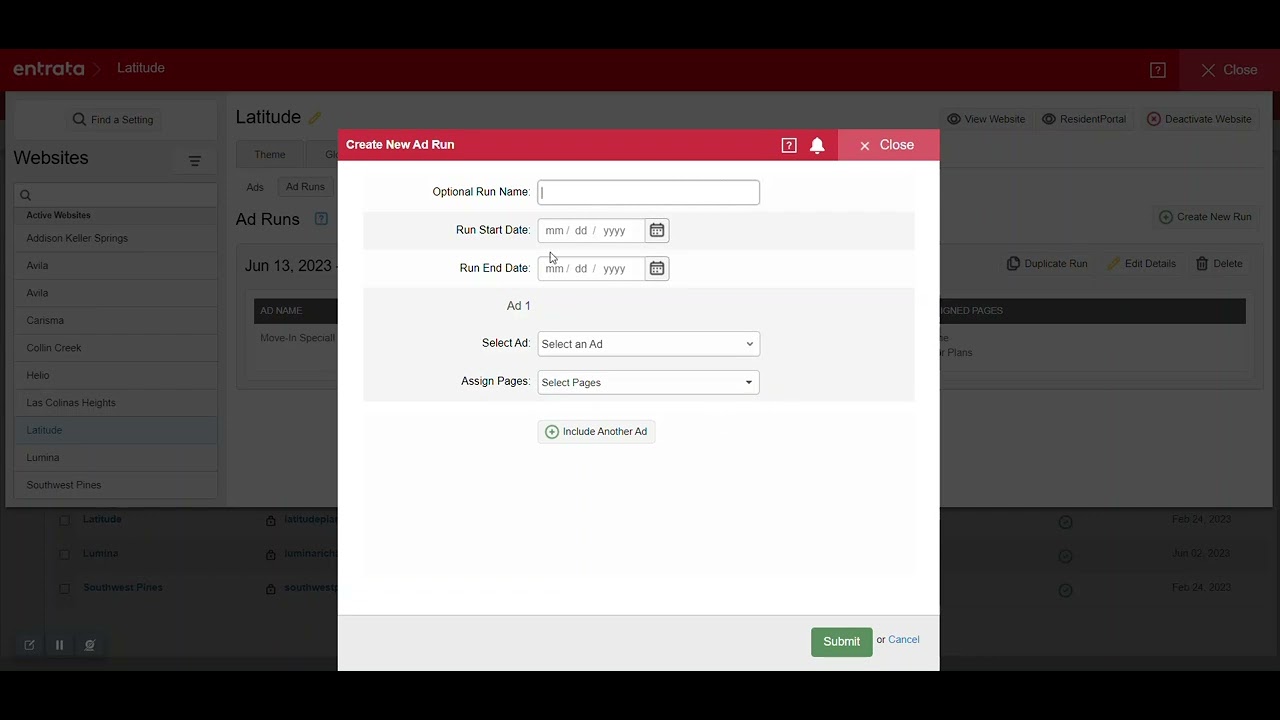The width and height of the screenshot is (1280, 720).
Task: Click the lock icon in the Lumina row
Action: pos(270,555)
